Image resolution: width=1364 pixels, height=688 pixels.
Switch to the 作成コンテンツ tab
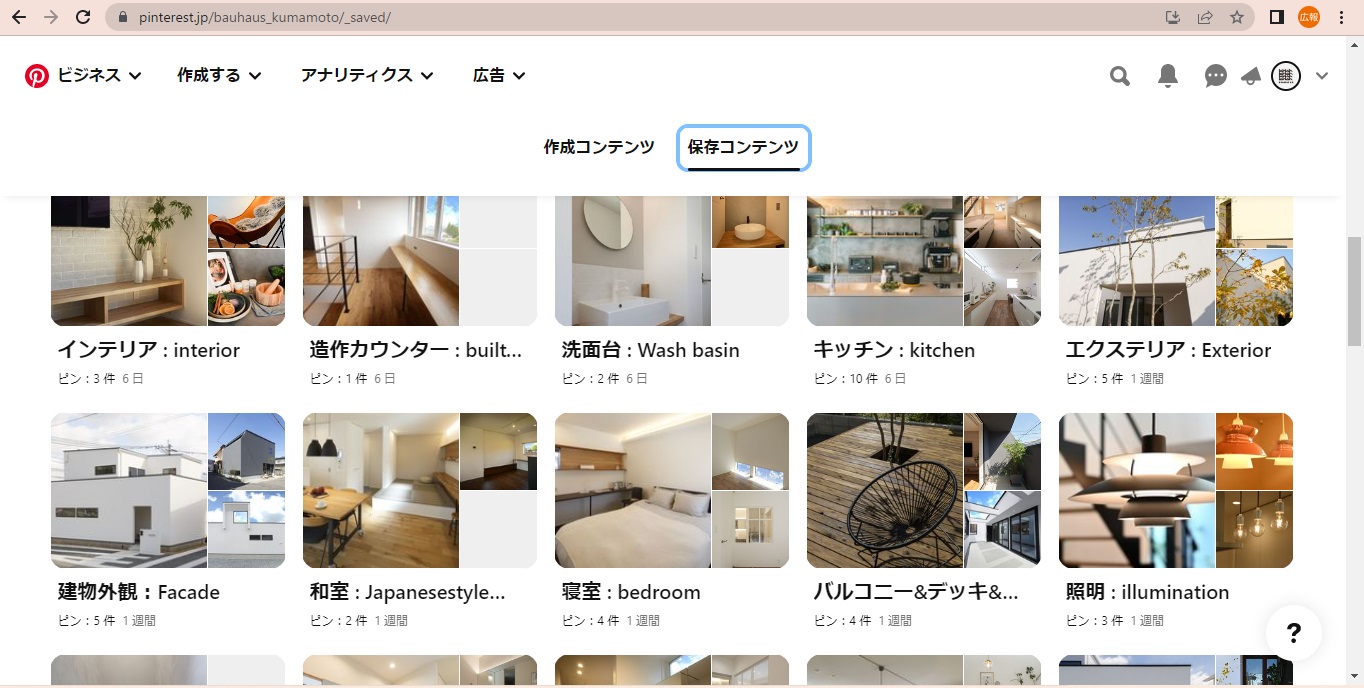[x=599, y=147]
